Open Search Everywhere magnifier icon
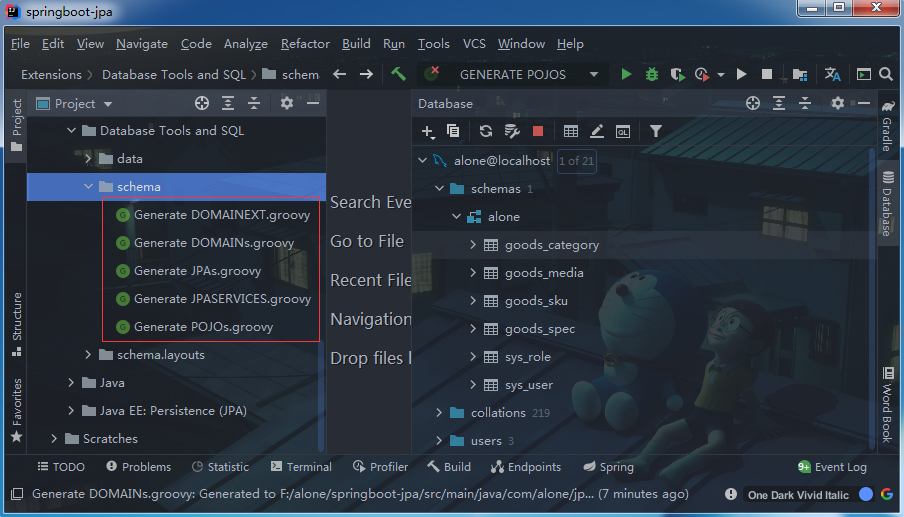 [x=886, y=74]
